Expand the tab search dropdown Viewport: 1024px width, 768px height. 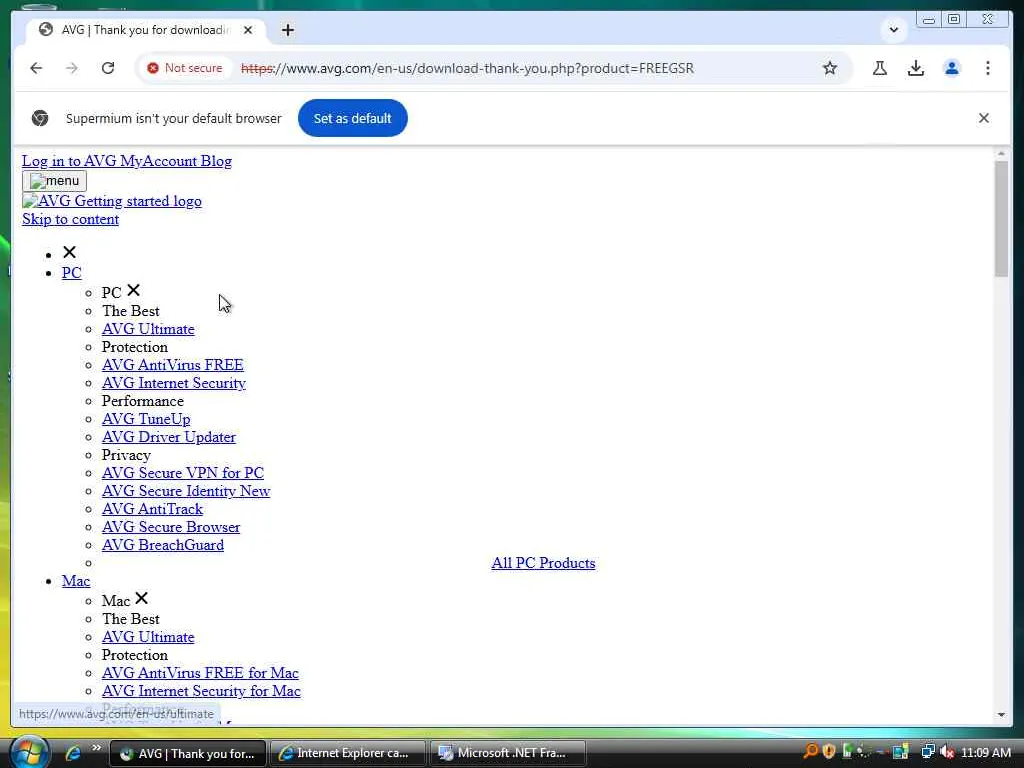[x=893, y=29]
